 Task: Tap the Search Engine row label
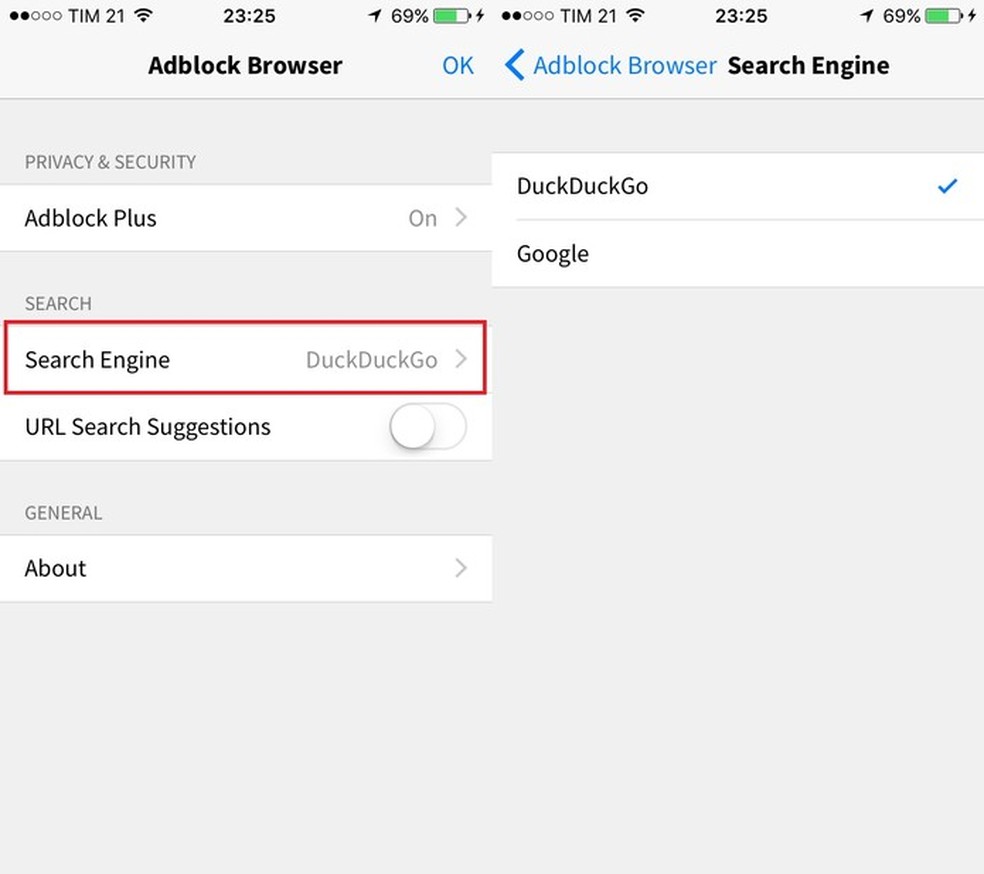pyautogui.click(x=97, y=360)
